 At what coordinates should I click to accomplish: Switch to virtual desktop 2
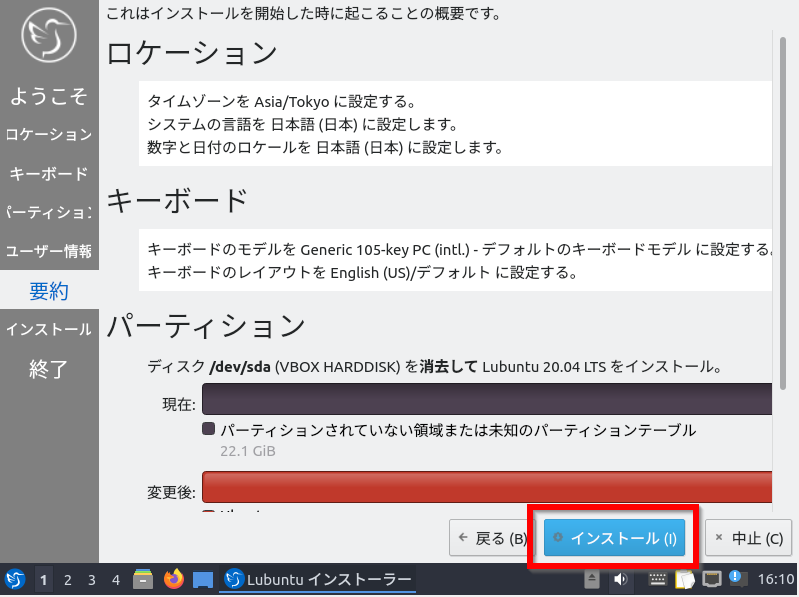(x=67, y=580)
